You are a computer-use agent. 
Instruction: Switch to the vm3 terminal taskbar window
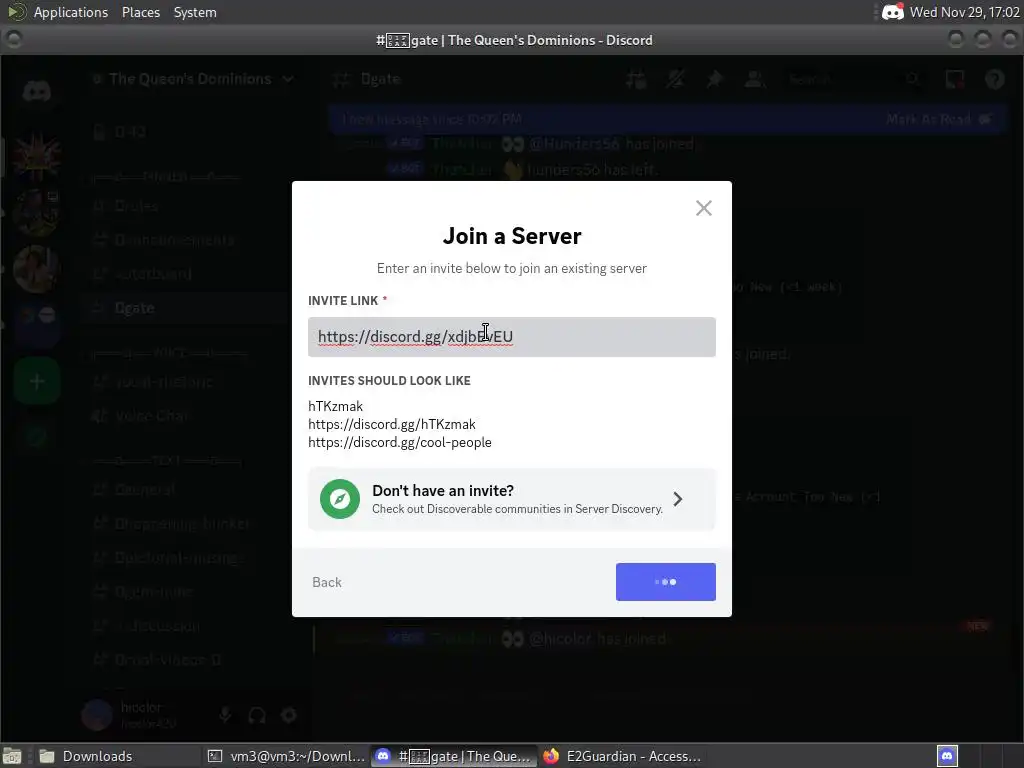point(286,756)
